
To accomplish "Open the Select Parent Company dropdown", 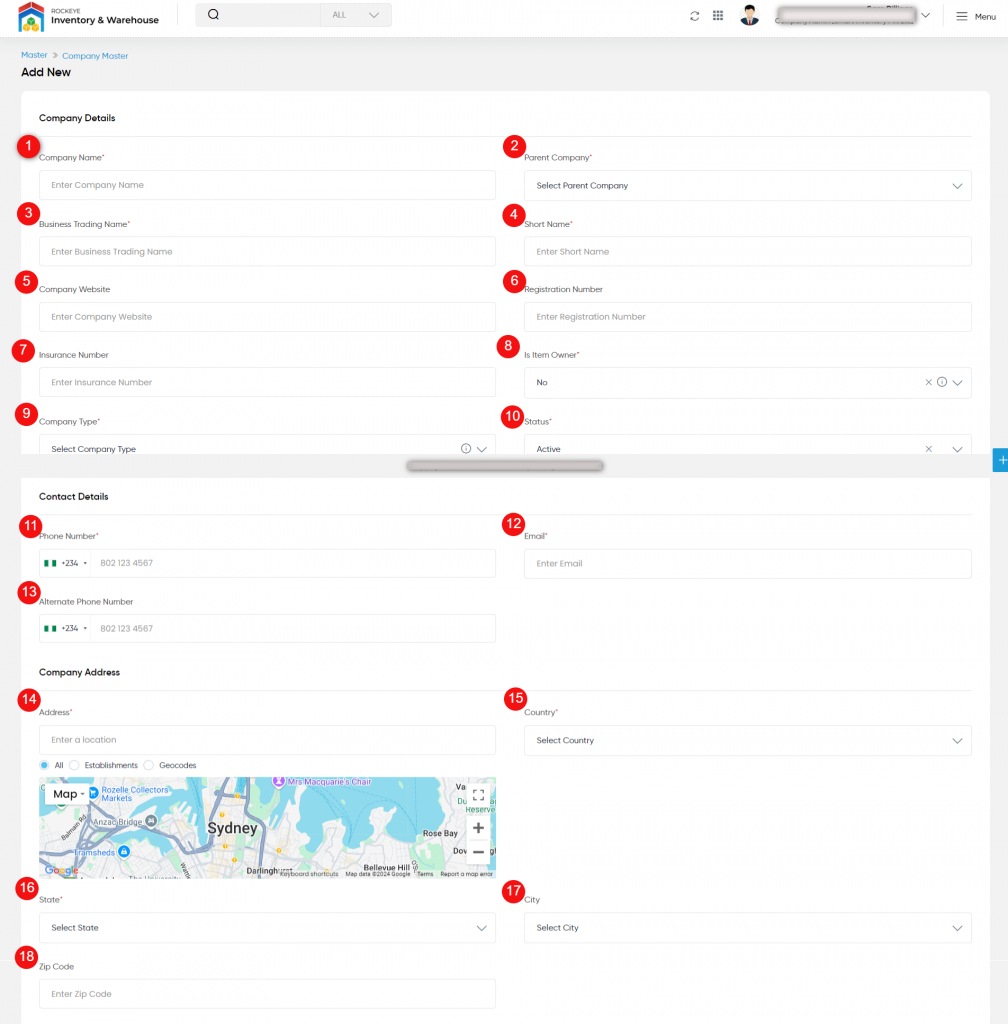I will 748,185.
